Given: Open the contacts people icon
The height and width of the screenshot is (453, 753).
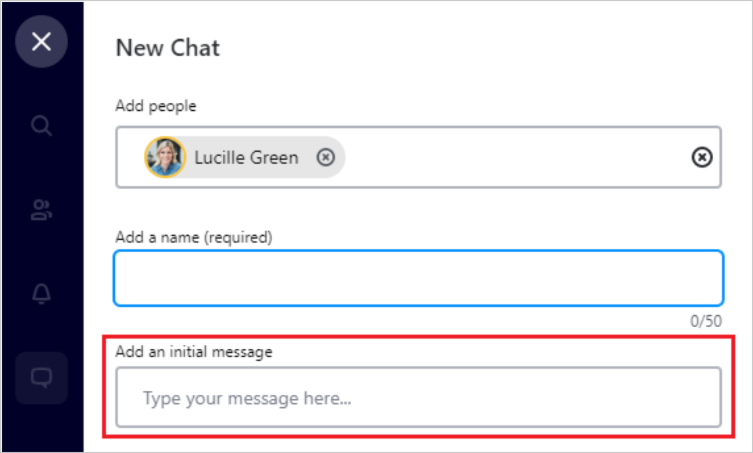Looking at the screenshot, I should pyautogui.click(x=41, y=210).
